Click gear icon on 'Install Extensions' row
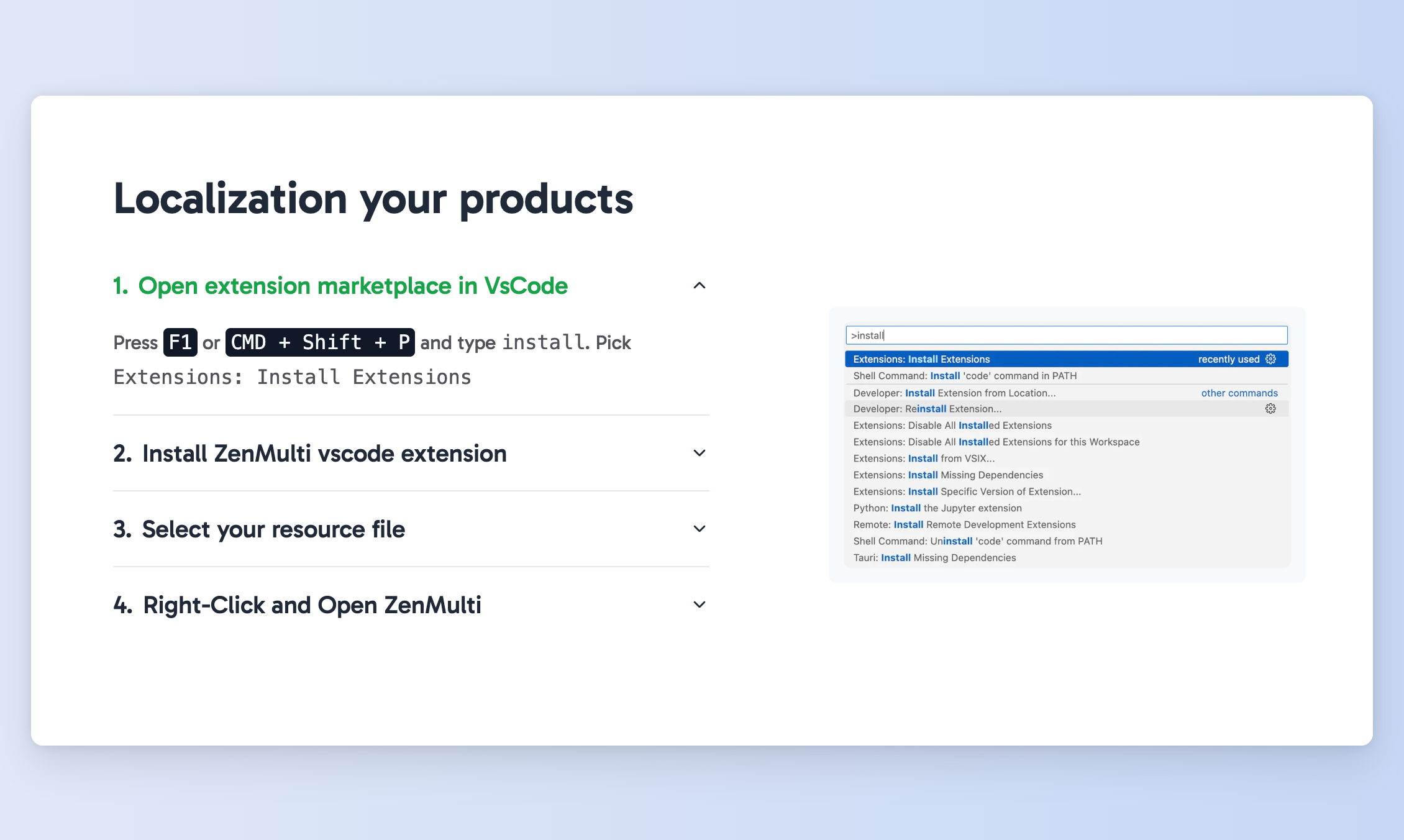Image resolution: width=1404 pixels, height=840 pixels. tap(1270, 359)
